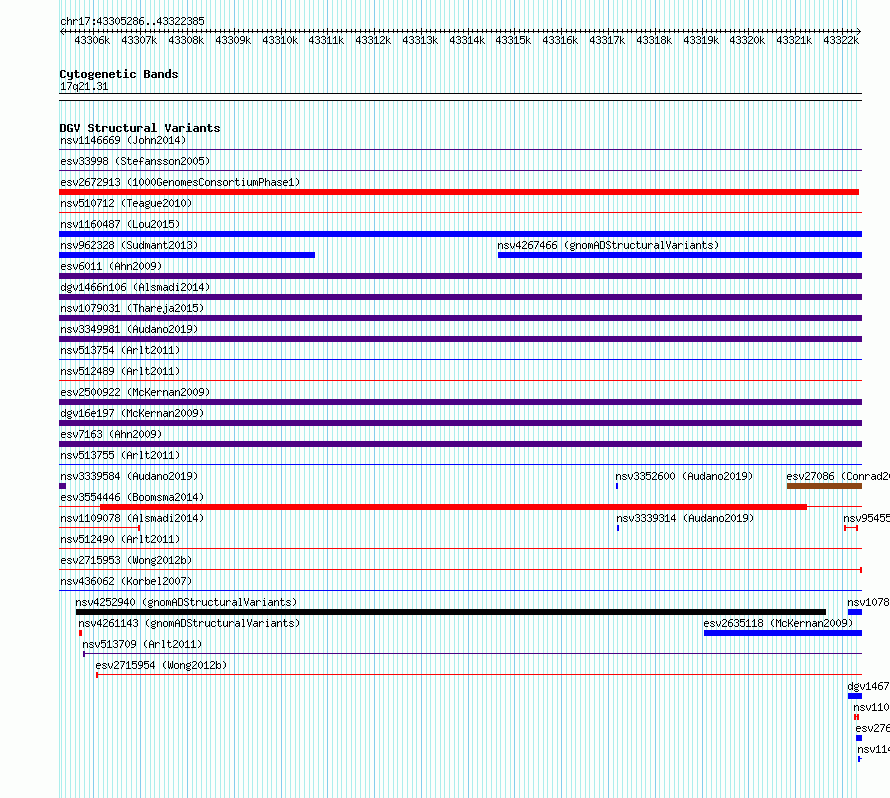
Task: Open variant nsv436062 (Korbel2007)
Action: [x=126, y=581]
